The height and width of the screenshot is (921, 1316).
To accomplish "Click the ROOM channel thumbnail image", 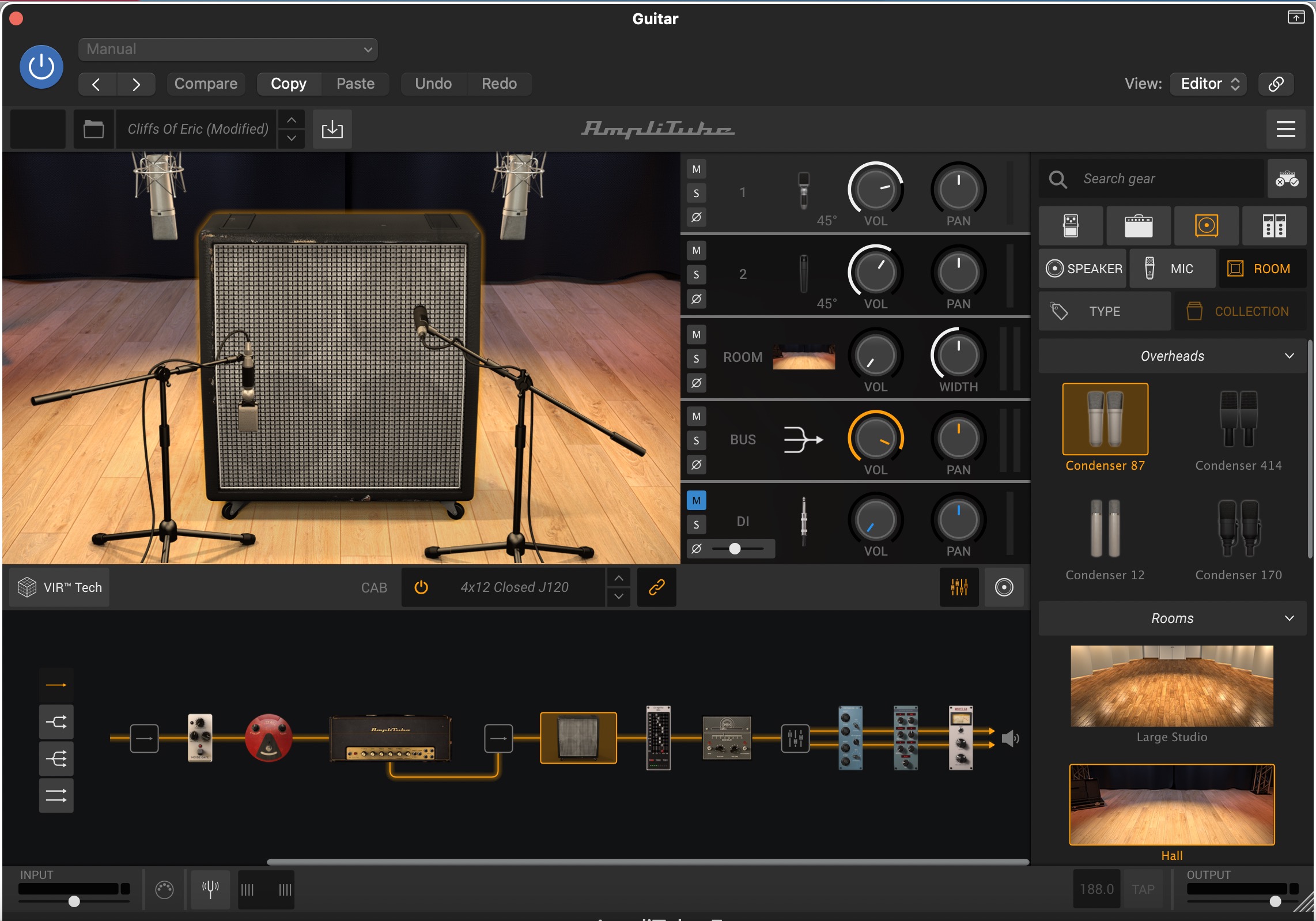I will (804, 357).
